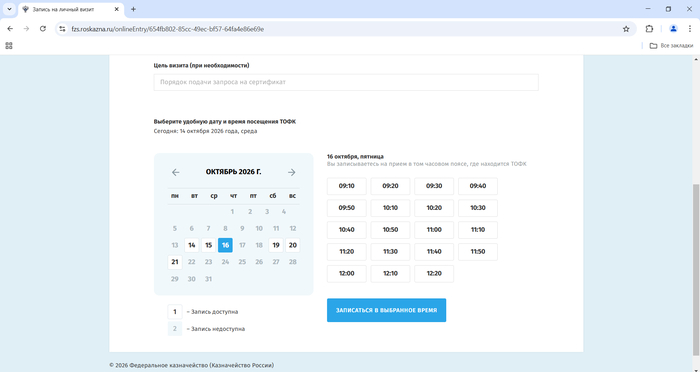Select October 21 in calendar
Viewport: 700px width, 372px height.
click(175, 262)
